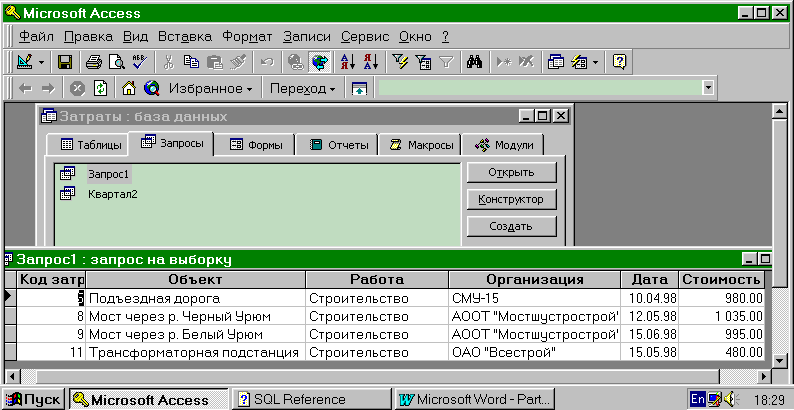This screenshot has width=794, height=410.
Task: Switch to the Таблицы tab
Action: point(87,145)
